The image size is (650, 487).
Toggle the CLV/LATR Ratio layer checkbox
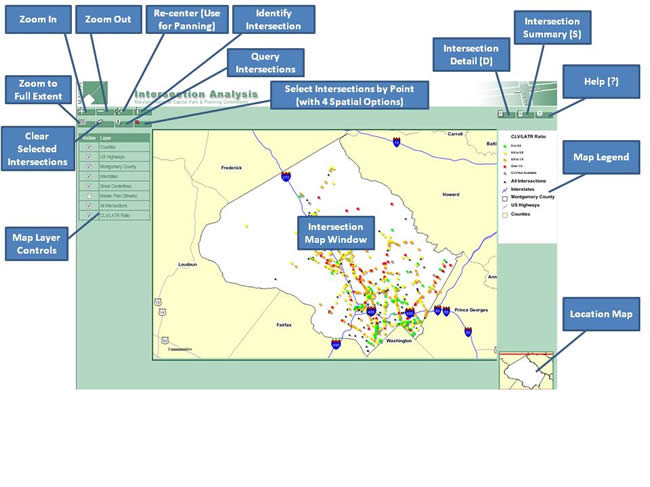click(x=89, y=215)
